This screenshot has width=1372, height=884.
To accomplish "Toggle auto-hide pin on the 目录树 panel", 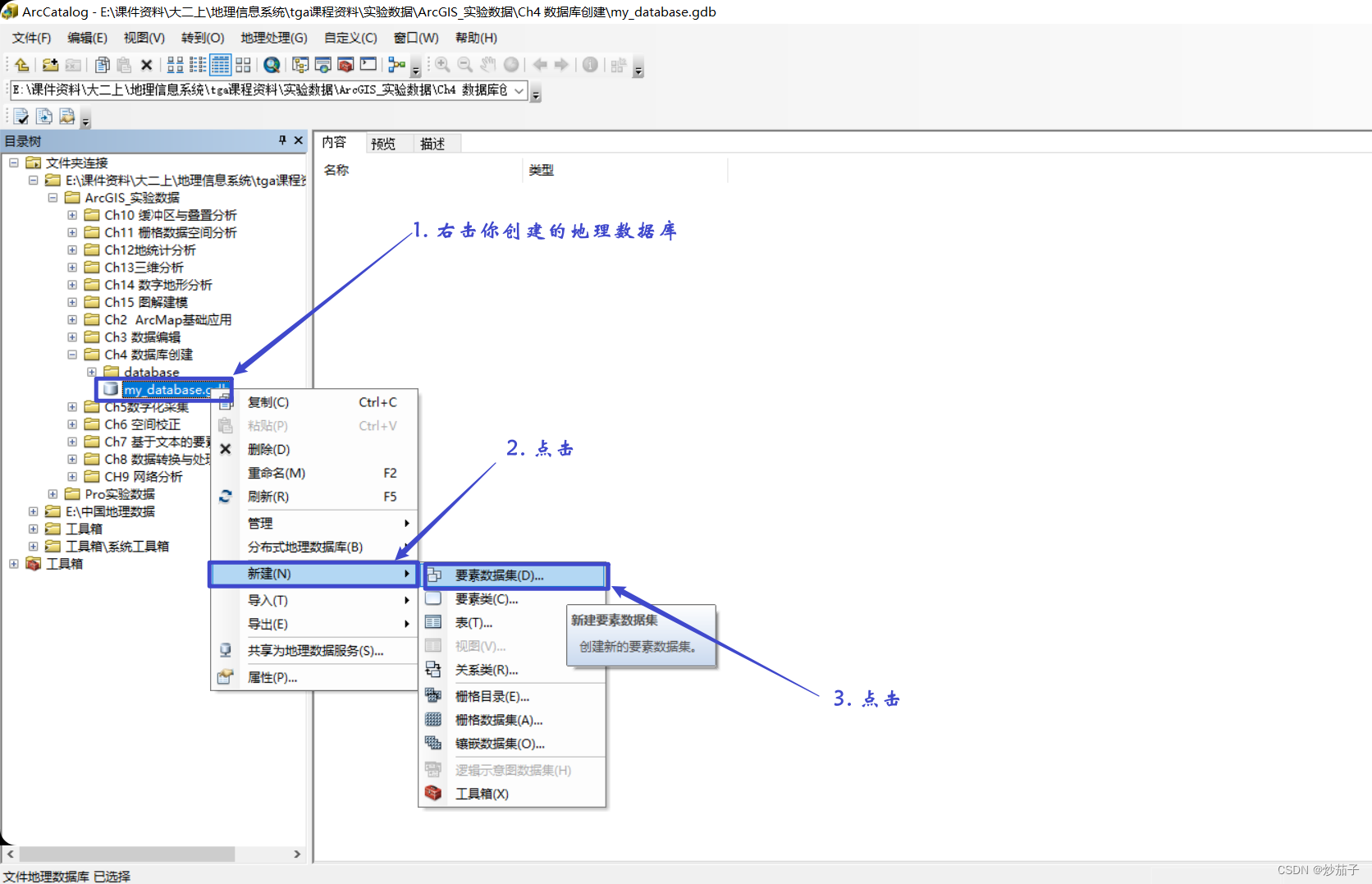I will coord(282,140).
